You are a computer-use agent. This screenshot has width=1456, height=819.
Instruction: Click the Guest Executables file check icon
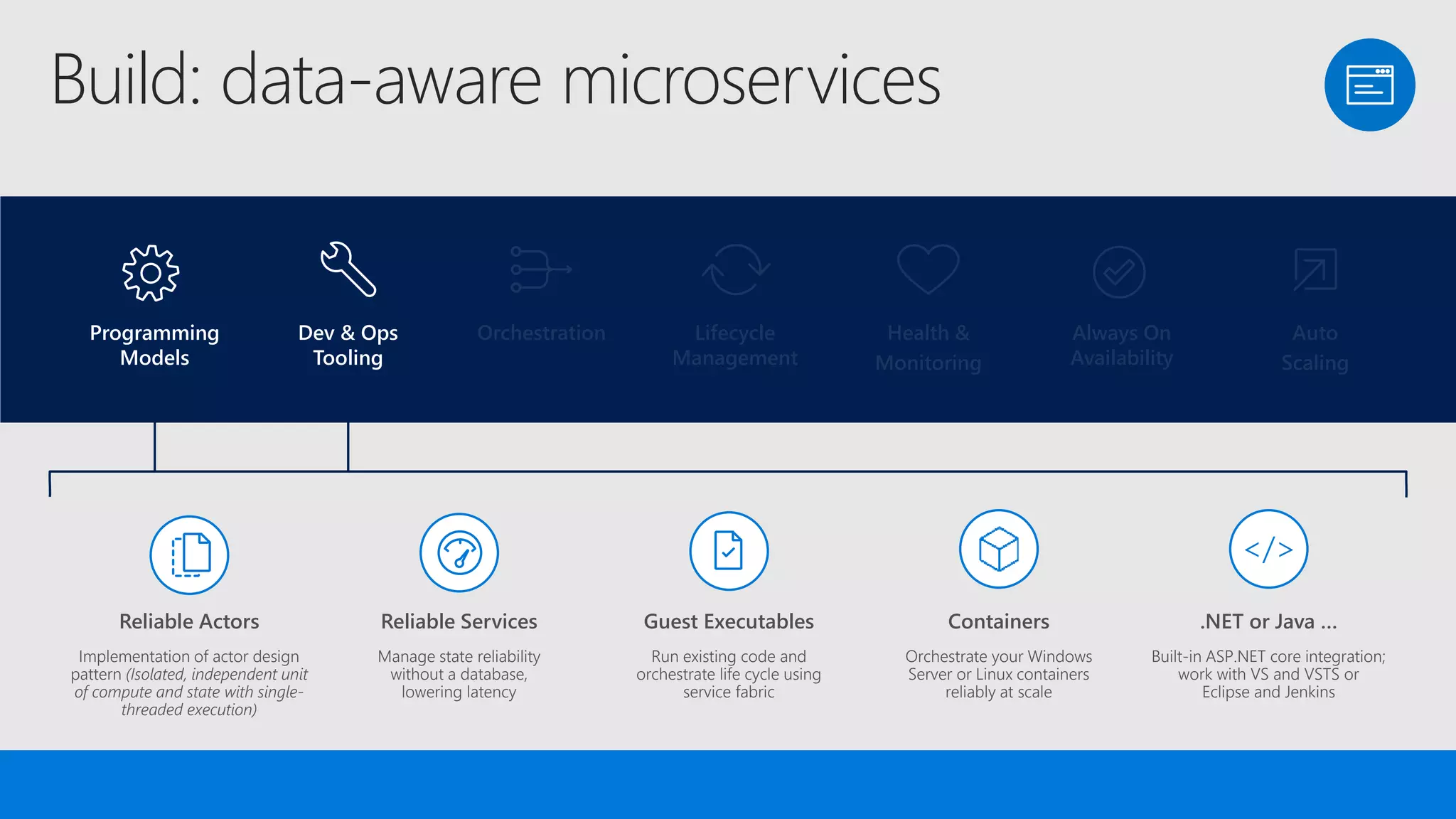coord(729,551)
